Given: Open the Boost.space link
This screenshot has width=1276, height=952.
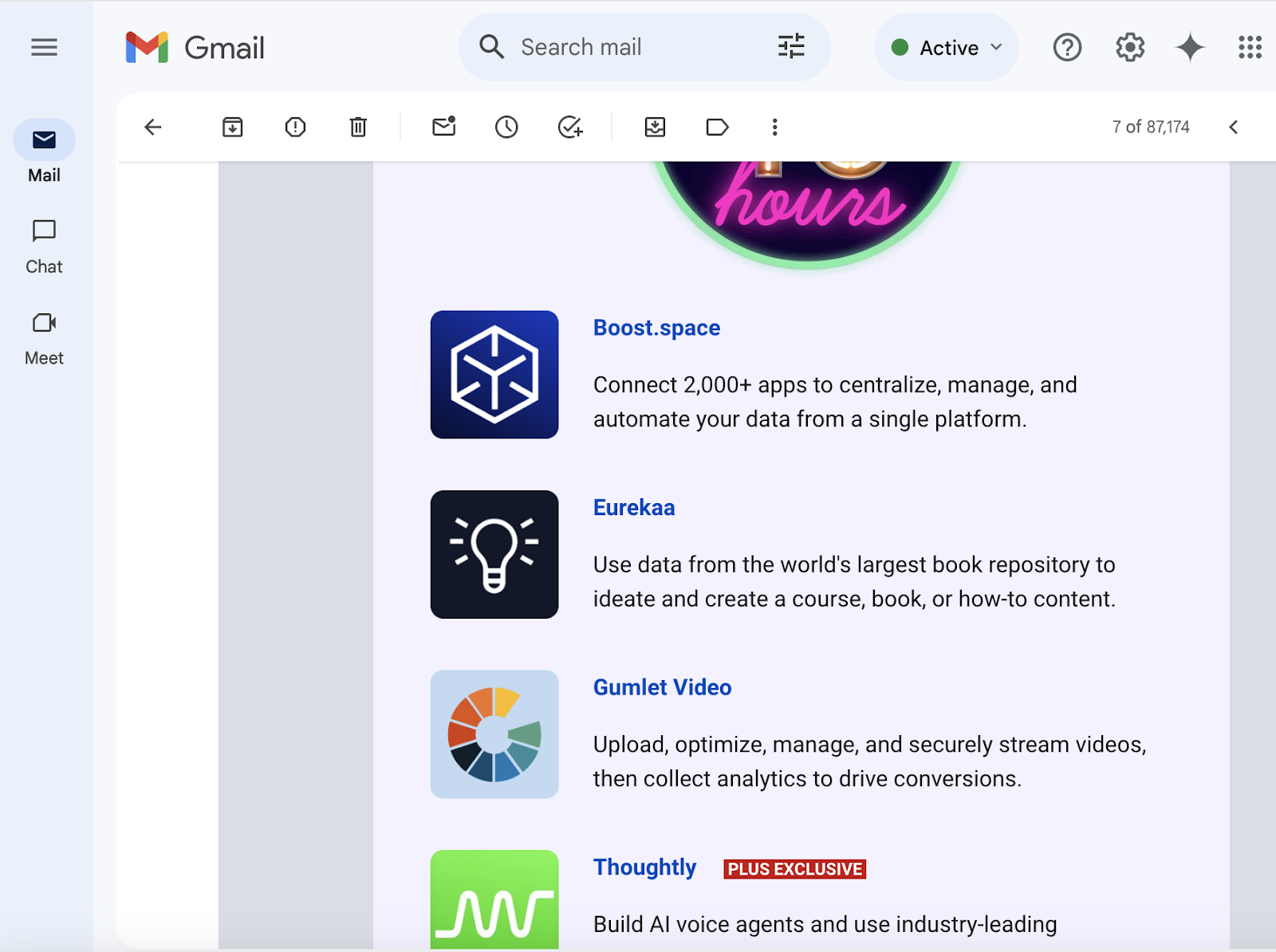Looking at the screenshot, I should pos(656,328).
